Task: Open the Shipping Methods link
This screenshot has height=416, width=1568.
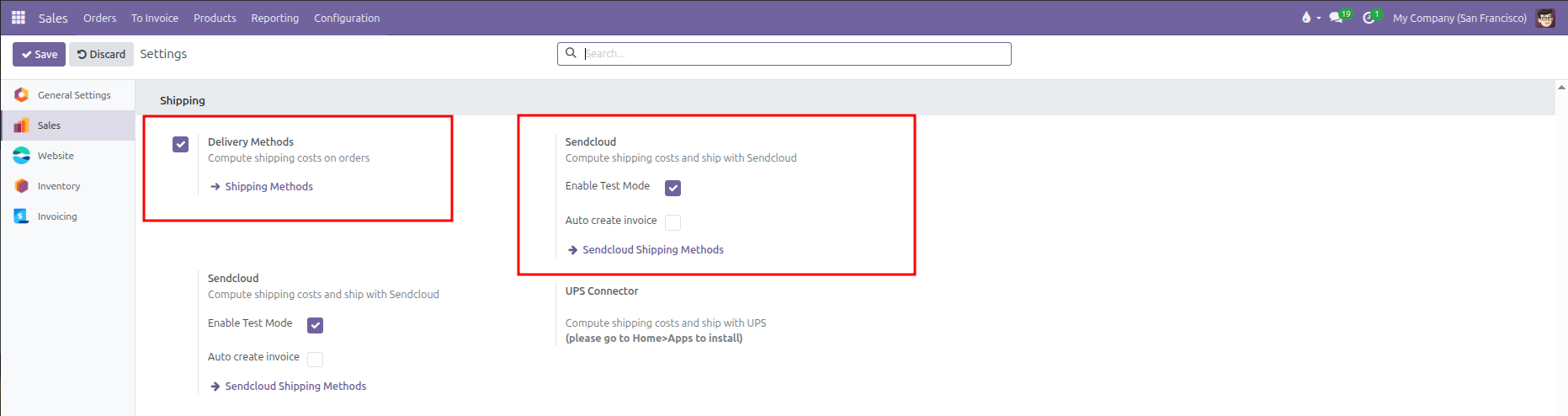Action: pos(268,187)
